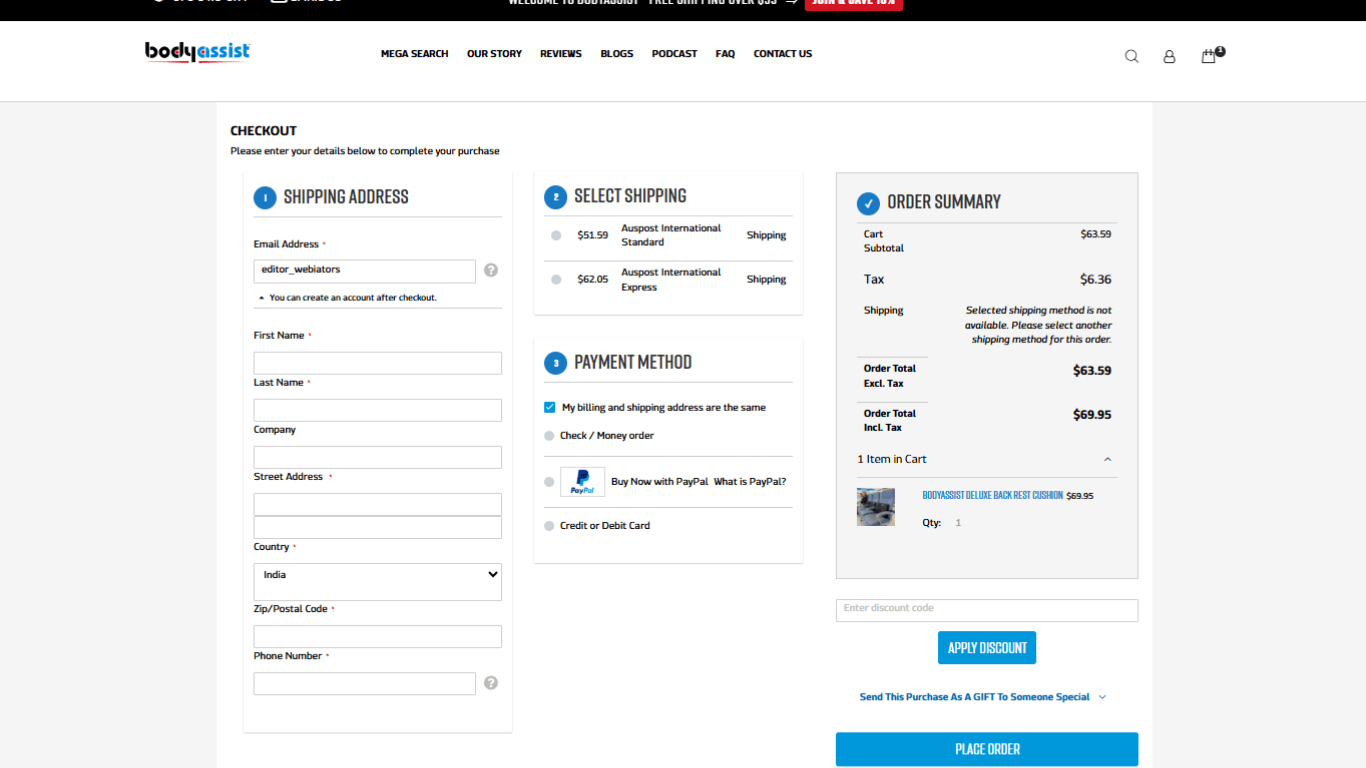Click the Tax amount $6.36

click(1095, 280)
